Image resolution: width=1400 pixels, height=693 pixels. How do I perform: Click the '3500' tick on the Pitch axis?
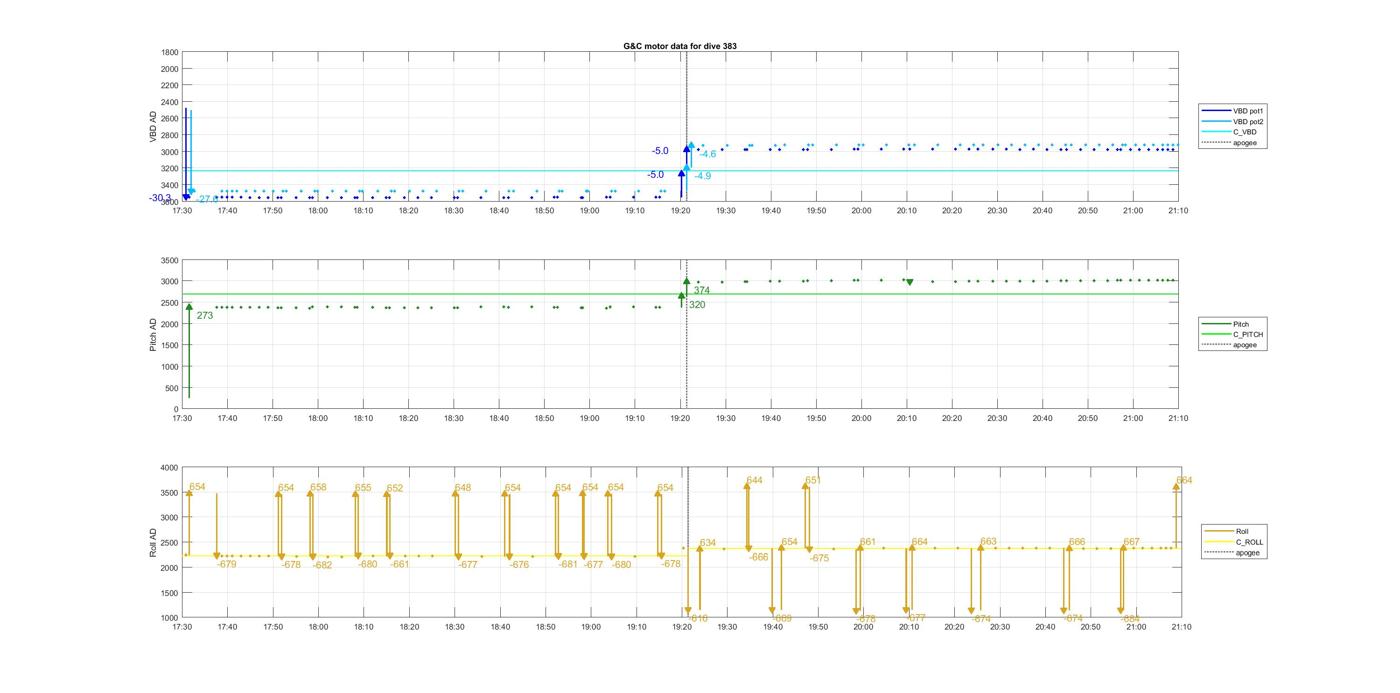tap(170, 260)
